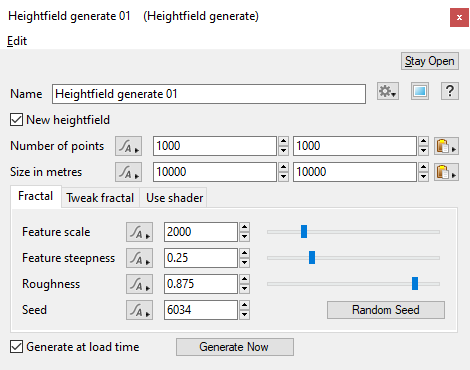Increase Seed value with up arrow
Screen dimensions: 470x370
coord(245,305)
